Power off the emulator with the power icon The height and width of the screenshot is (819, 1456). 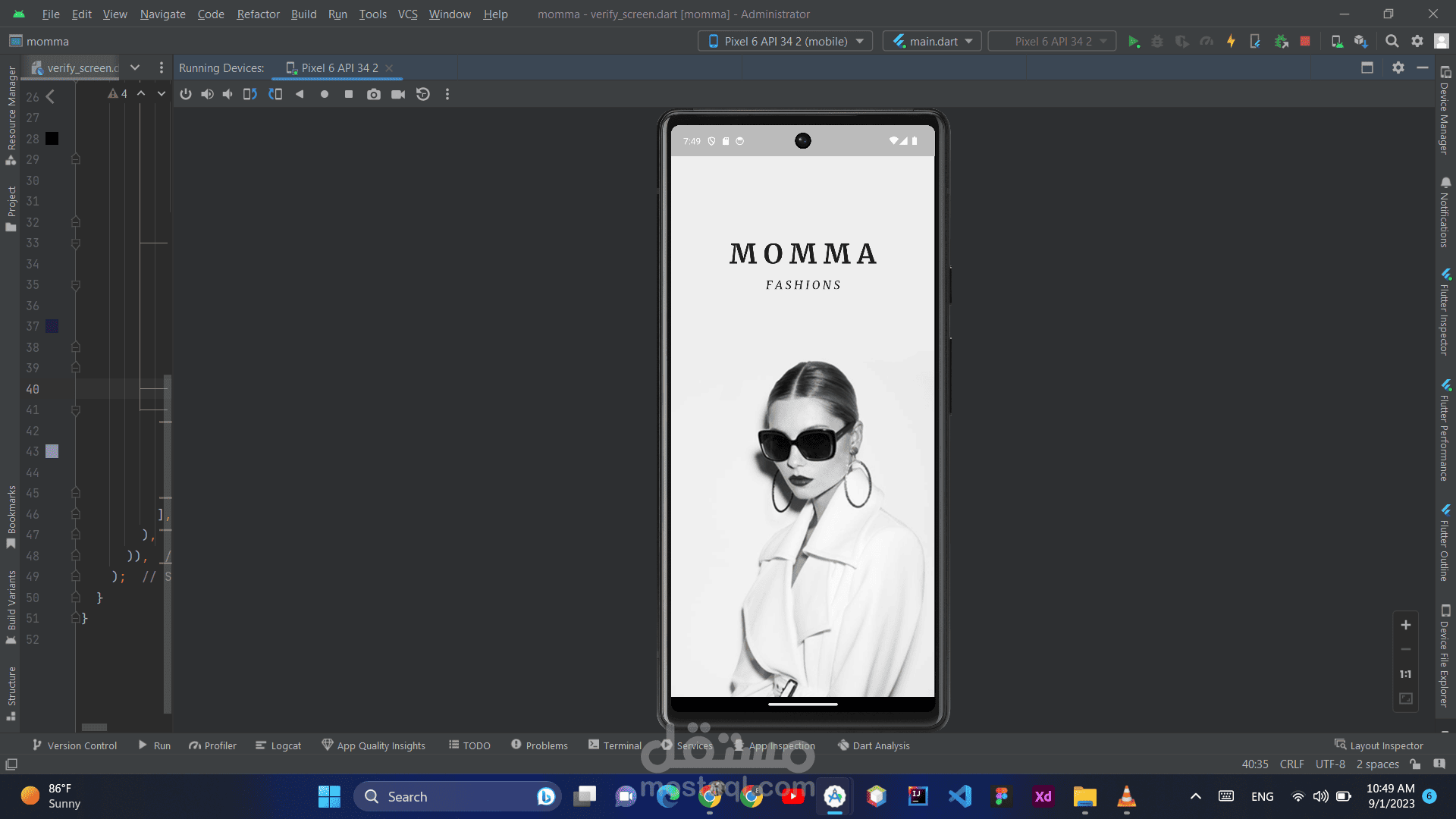186,94
